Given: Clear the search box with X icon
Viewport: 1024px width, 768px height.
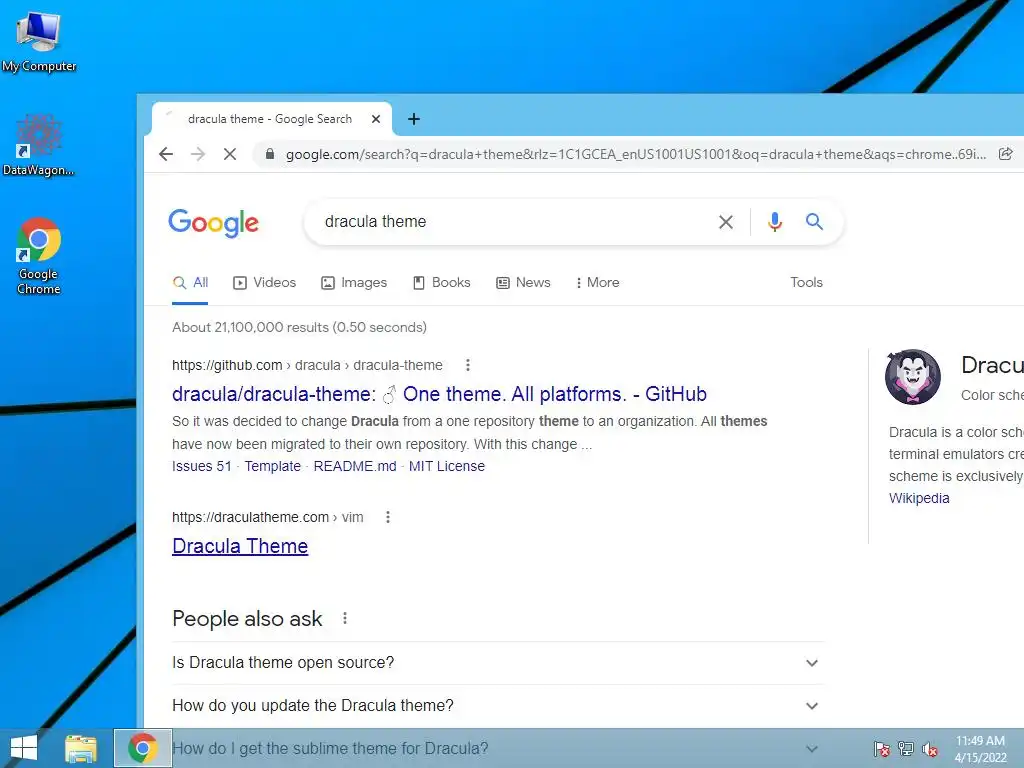Looking at the screenshot, I should (726, 222).
